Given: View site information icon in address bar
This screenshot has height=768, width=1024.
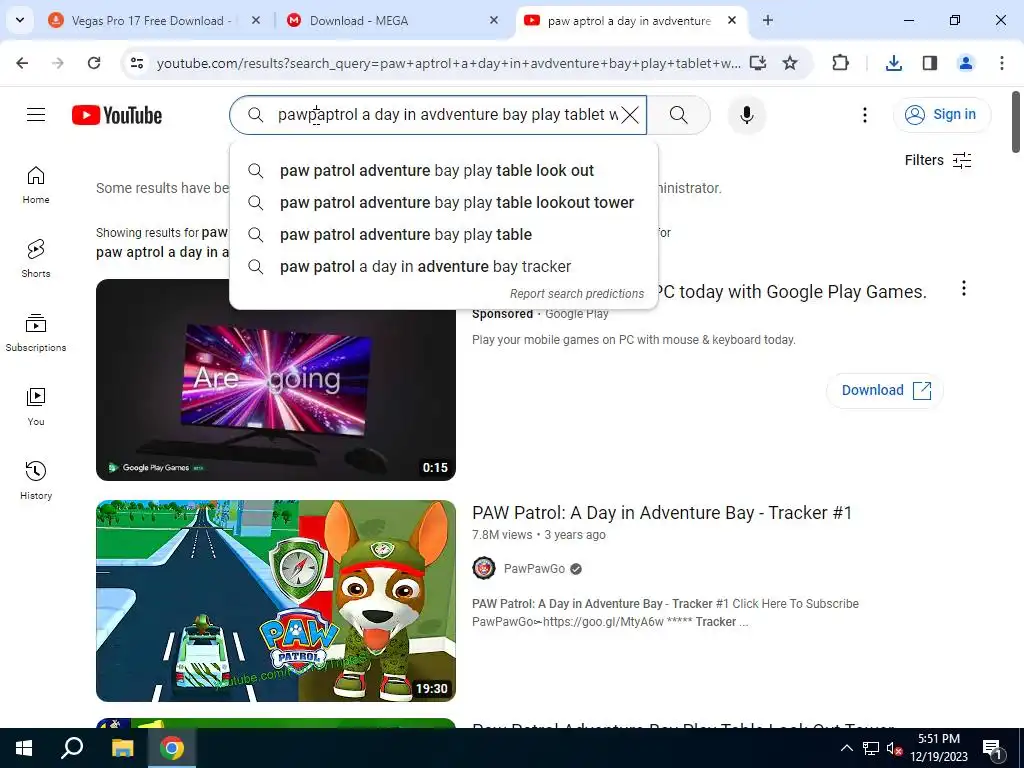Looking at the screenshot, I should [x=137, y=63].
